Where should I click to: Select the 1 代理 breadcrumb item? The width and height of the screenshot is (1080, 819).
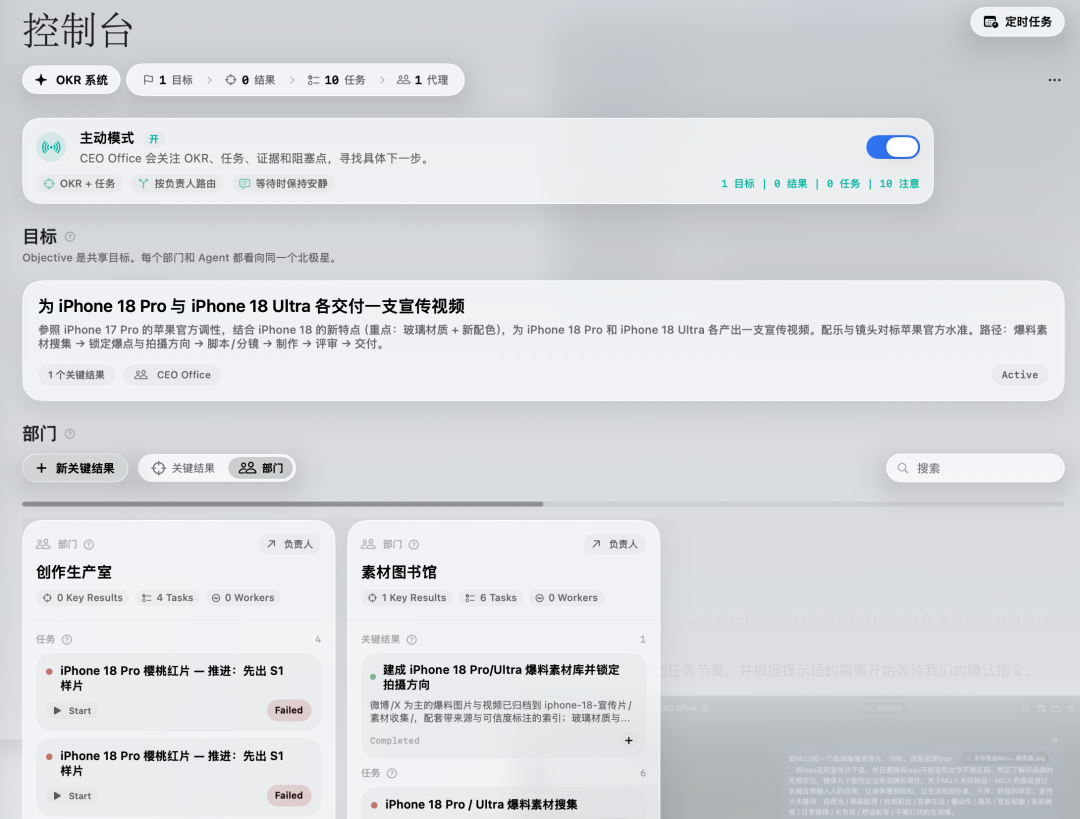423,80
